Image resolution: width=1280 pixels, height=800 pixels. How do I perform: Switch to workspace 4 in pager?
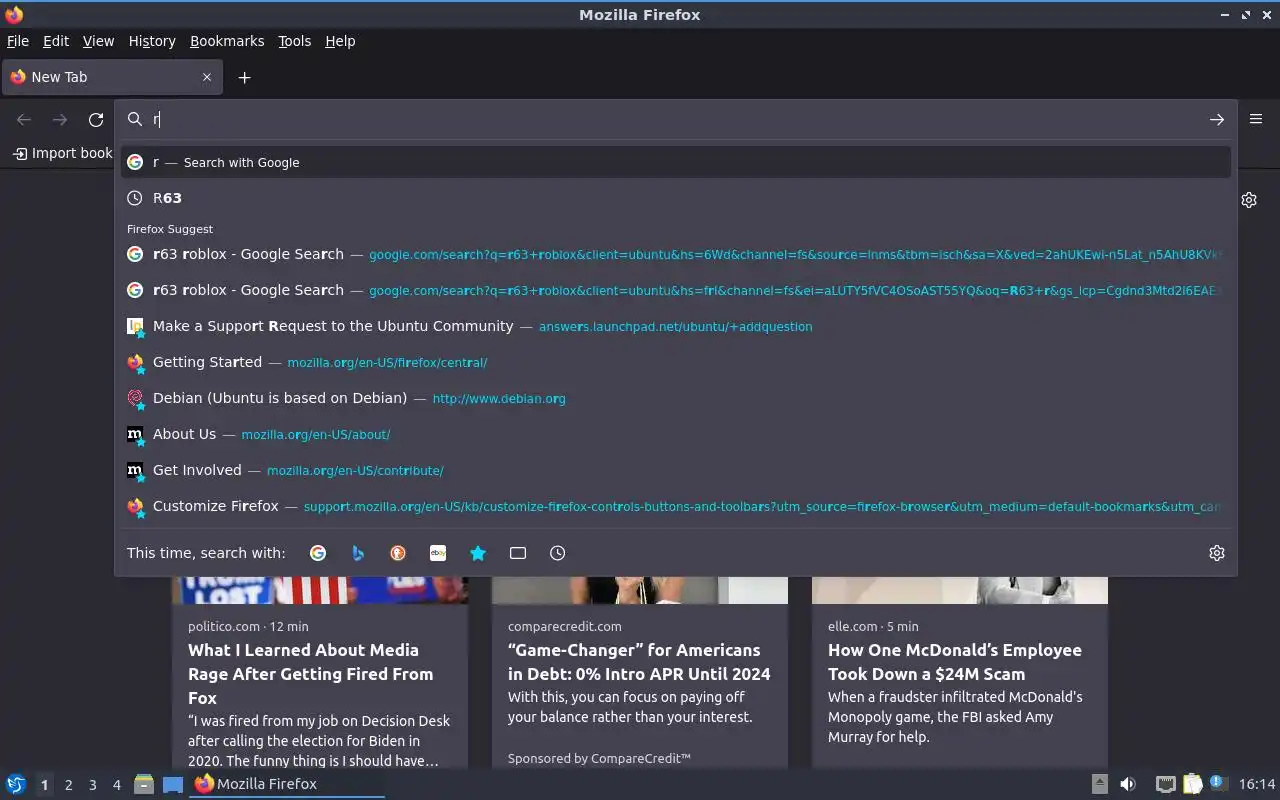[x=116, y=785]
